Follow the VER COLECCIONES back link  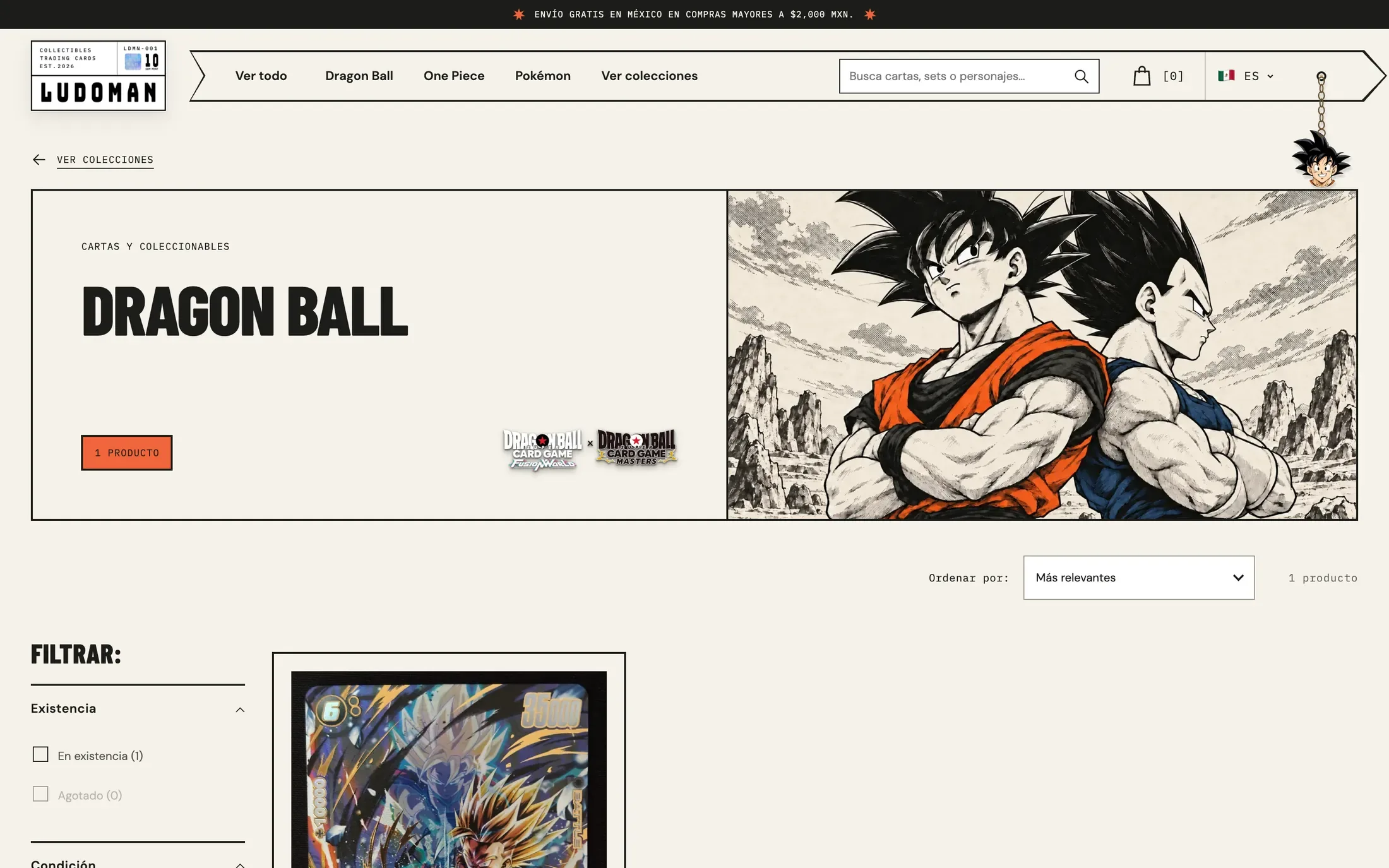click(105, 160)
